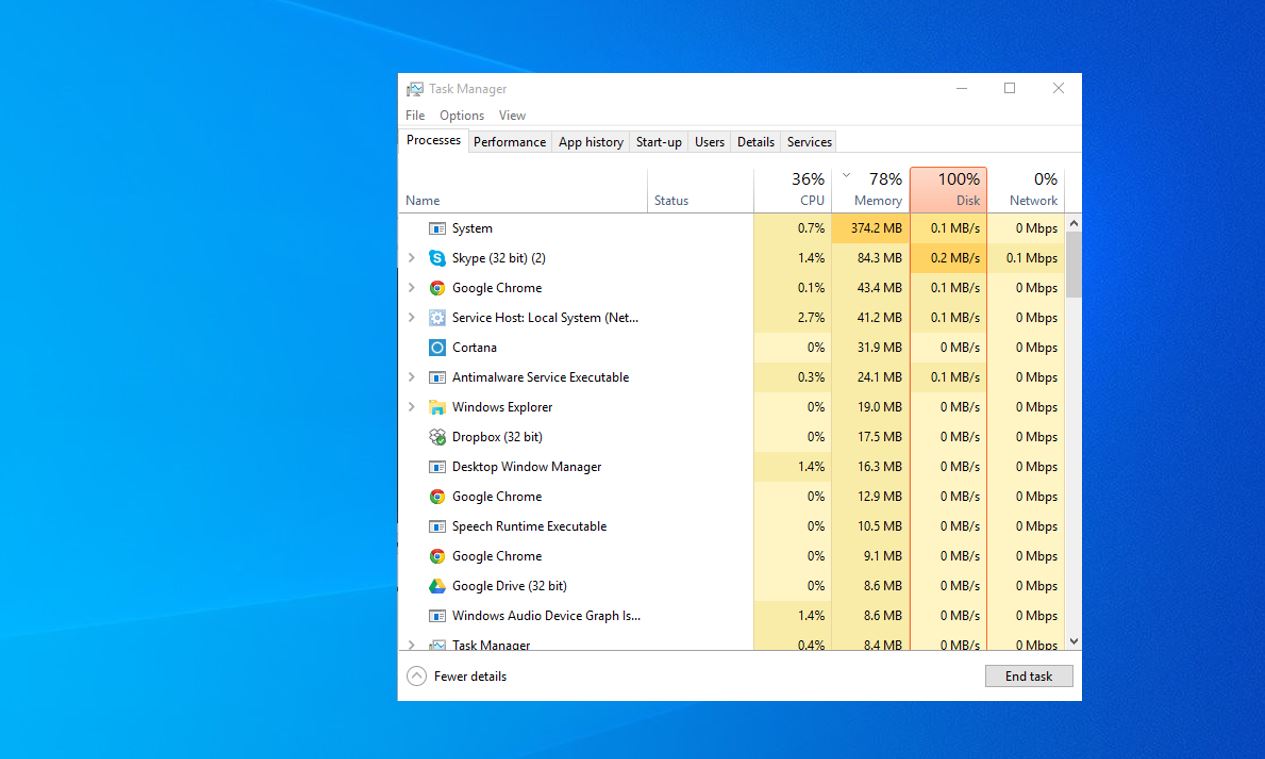Click the Google Drive process icon
Screen dimensions: 1265x759
[437, 585]
